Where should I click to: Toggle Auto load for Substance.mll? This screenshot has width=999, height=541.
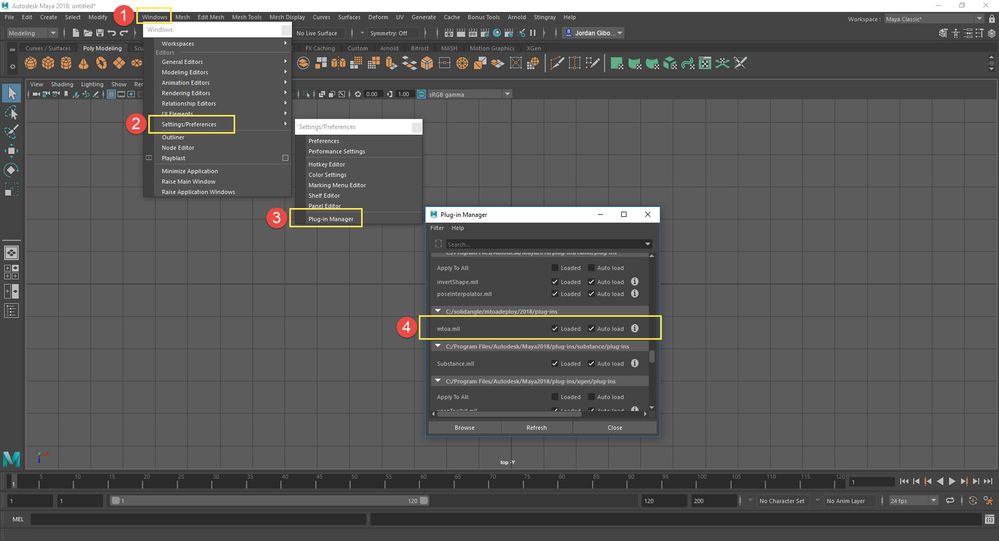[591, 363]
